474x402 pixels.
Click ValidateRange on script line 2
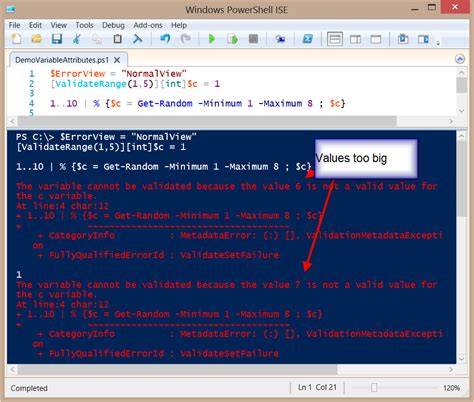[x=91, y=84]
